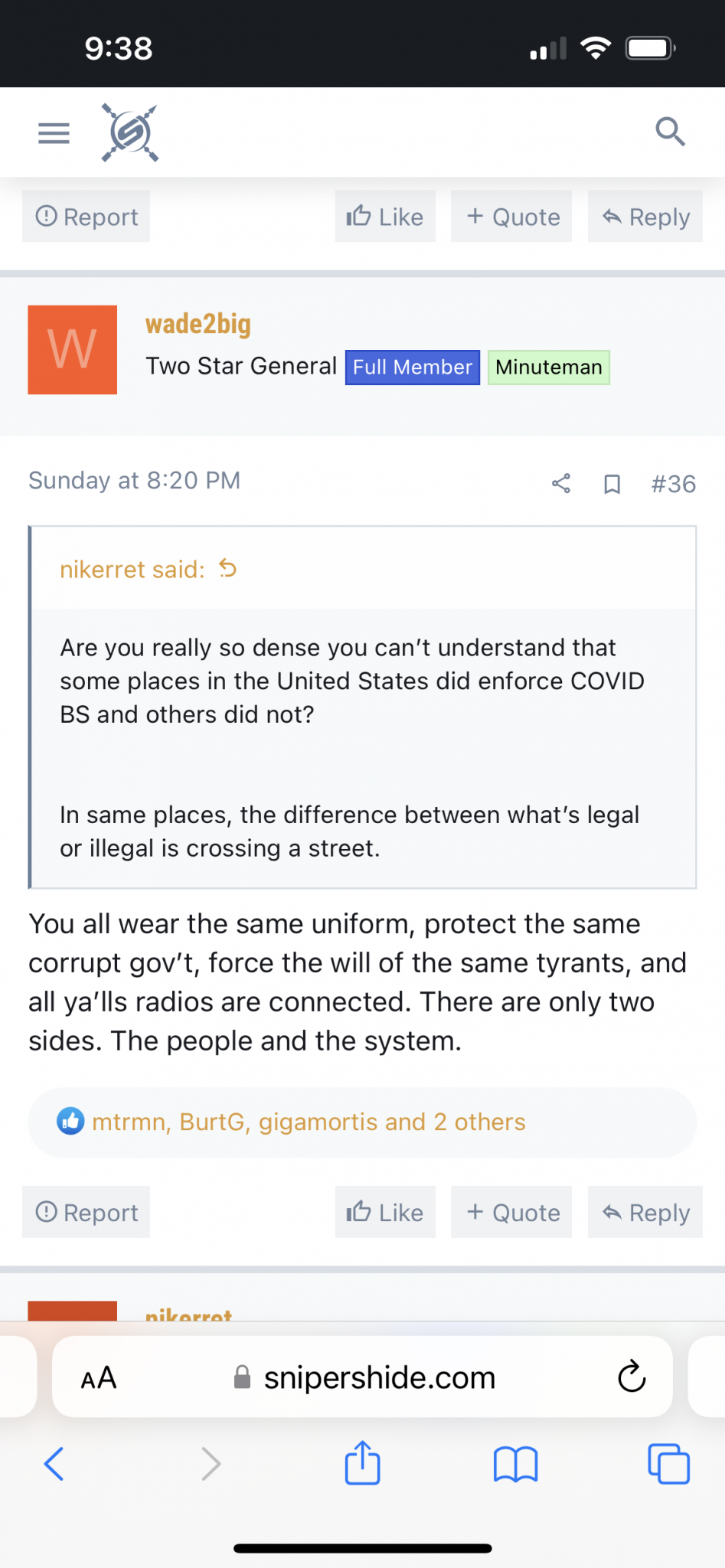Open Safari share sheet icon
Image resolution: width=725 pixels, height=1568 pixels.
(362, 1462)
